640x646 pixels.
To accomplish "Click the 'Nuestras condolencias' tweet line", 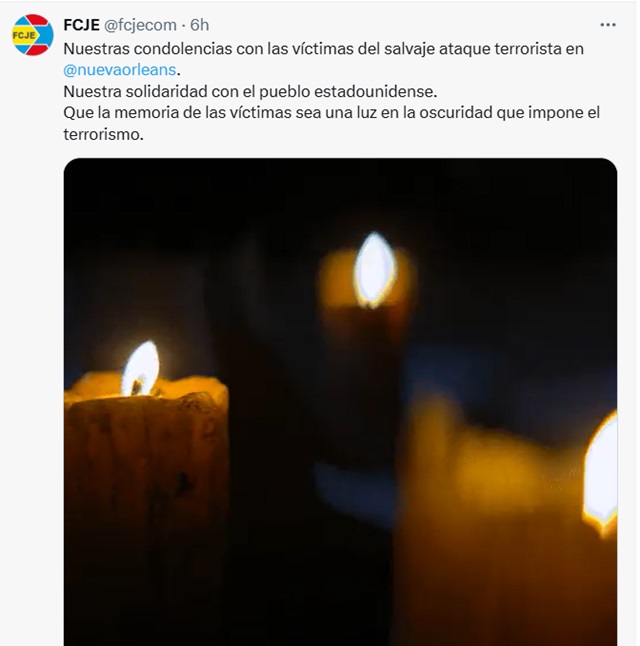I will (x=324, y=49).
